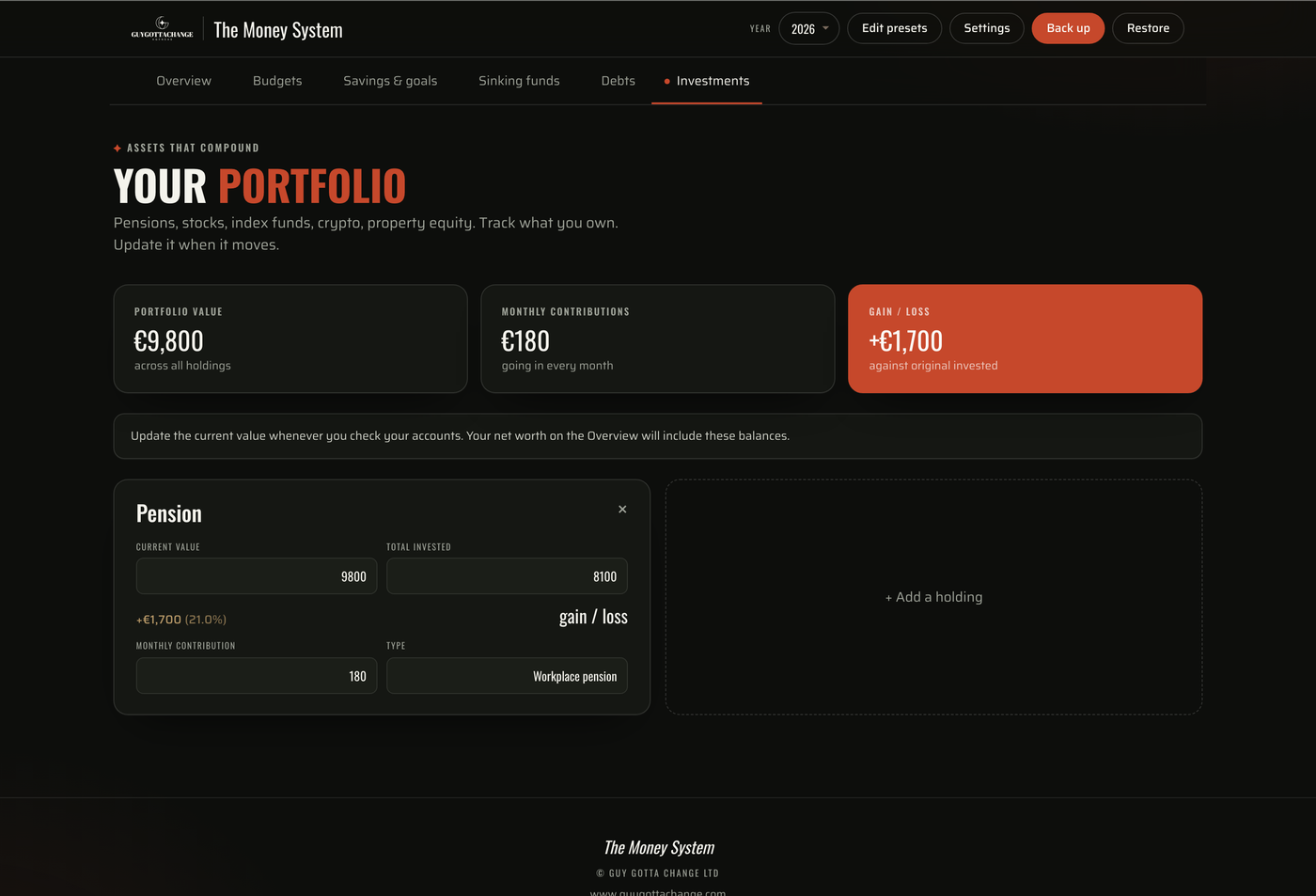Click the Monthly Contributions card showing €180
The image size is (1316, 896).
coord(658,338)
